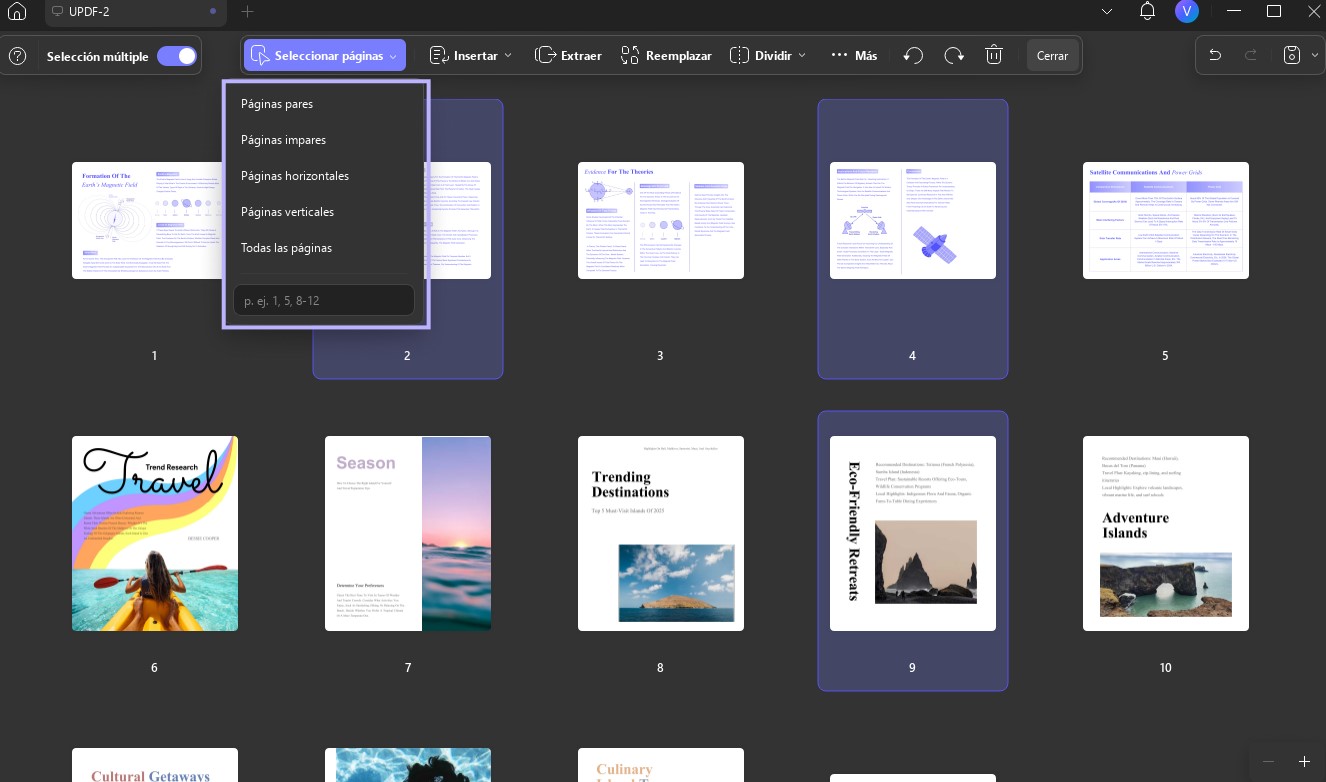The image size is (1326, 782).
Task: Open the help question mark icon
Action: click(17, 56)
